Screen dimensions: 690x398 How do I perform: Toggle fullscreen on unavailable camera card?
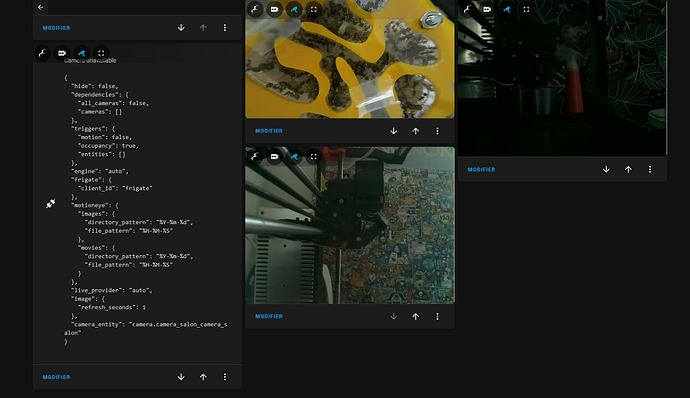101,53
